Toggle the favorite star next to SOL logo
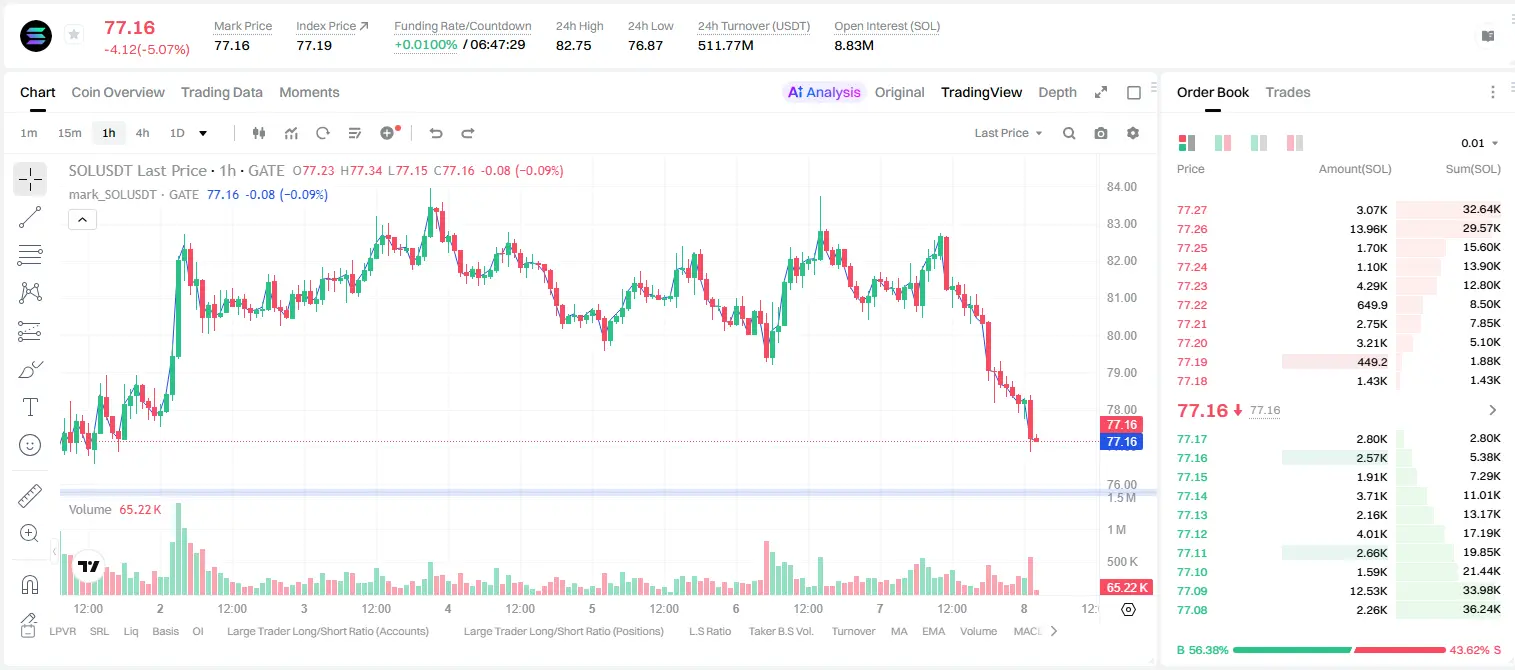1515x670 pixels. tap(73, 35)
